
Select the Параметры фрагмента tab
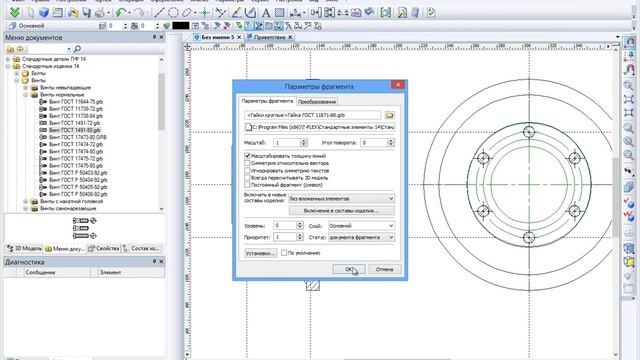click(267, 101)
